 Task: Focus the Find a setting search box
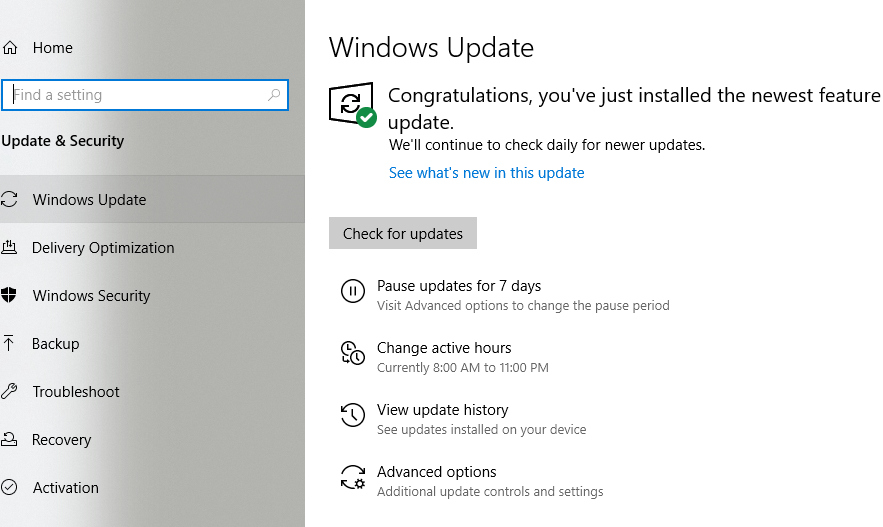pos(145,95)
